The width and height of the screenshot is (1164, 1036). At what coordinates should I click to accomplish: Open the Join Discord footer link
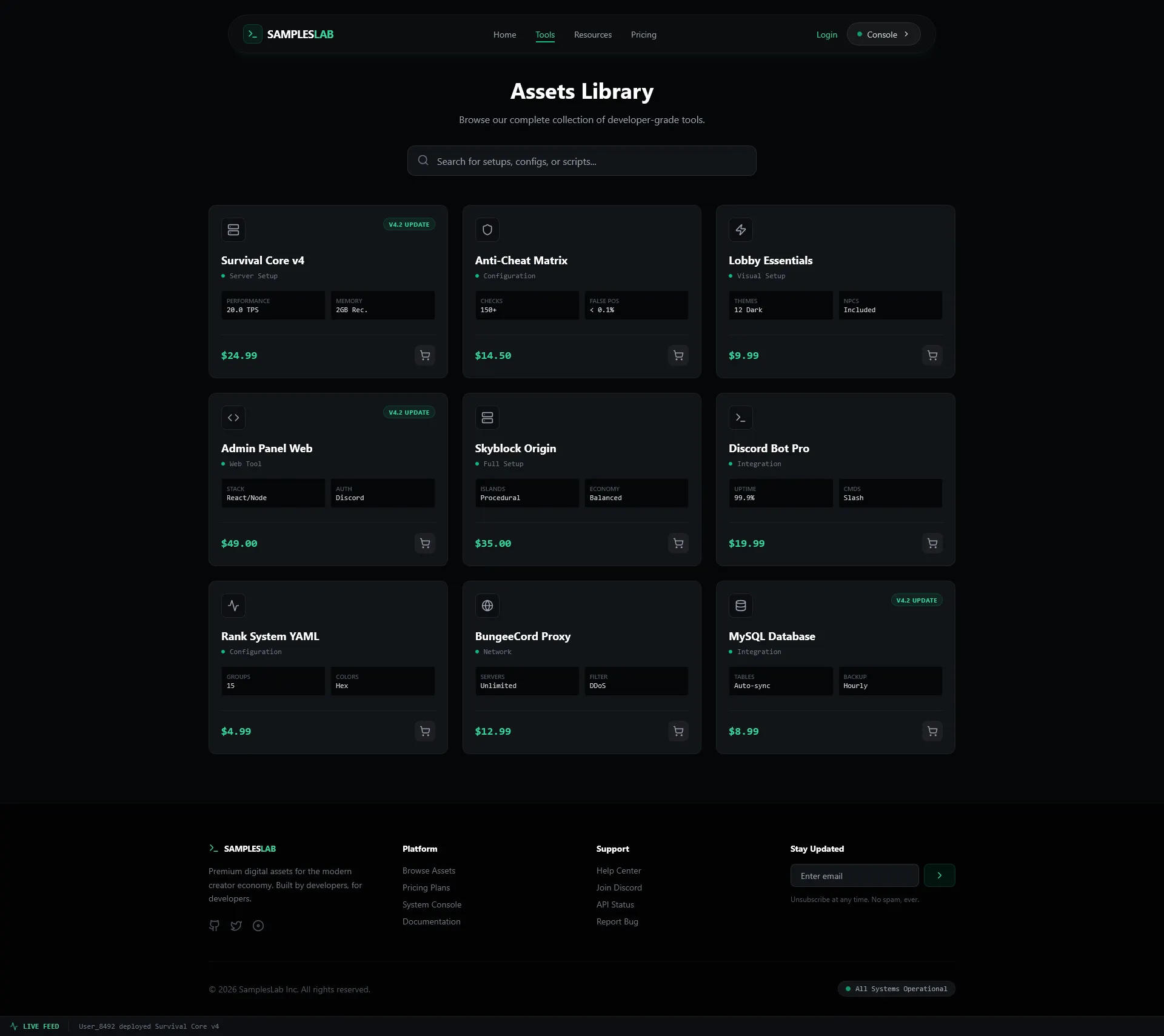coord(618,887)
